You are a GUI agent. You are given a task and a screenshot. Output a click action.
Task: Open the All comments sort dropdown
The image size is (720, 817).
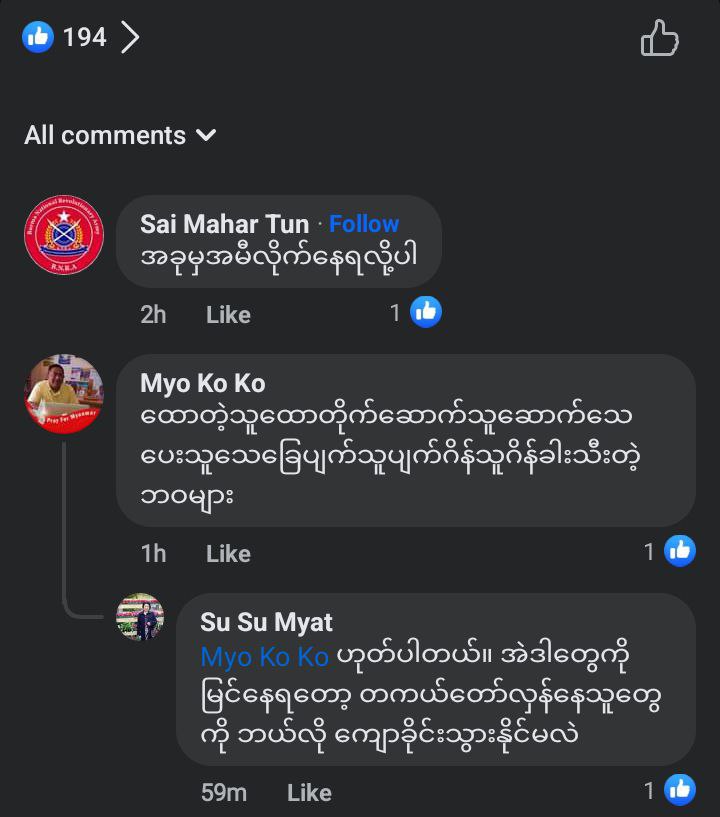click(120, 135)
